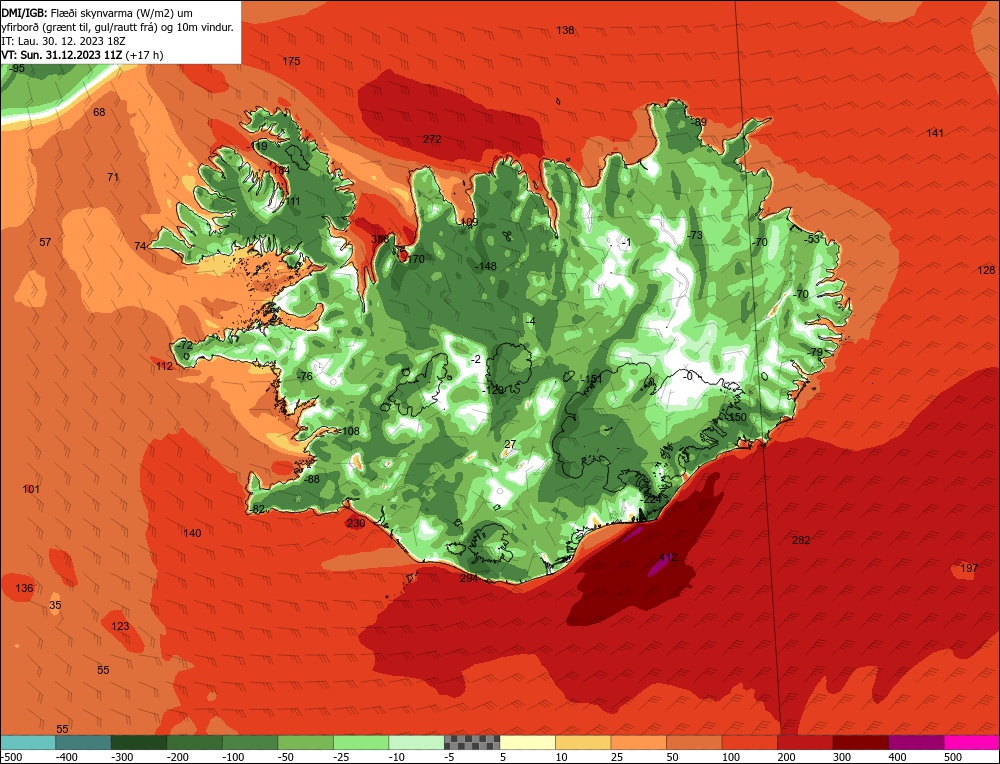This screenshot has height=764, width=1000.
Task: Click the value 101 at the left edge
Action: click(31, 489)
